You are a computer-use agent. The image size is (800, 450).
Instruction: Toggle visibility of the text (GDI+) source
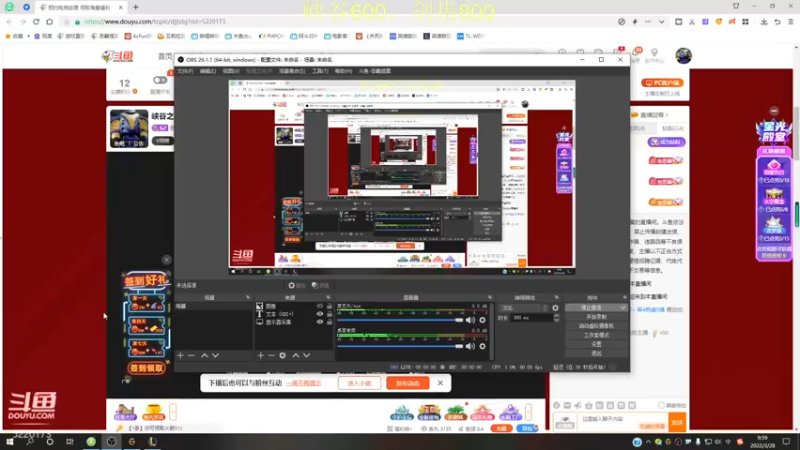coord(320,314)
